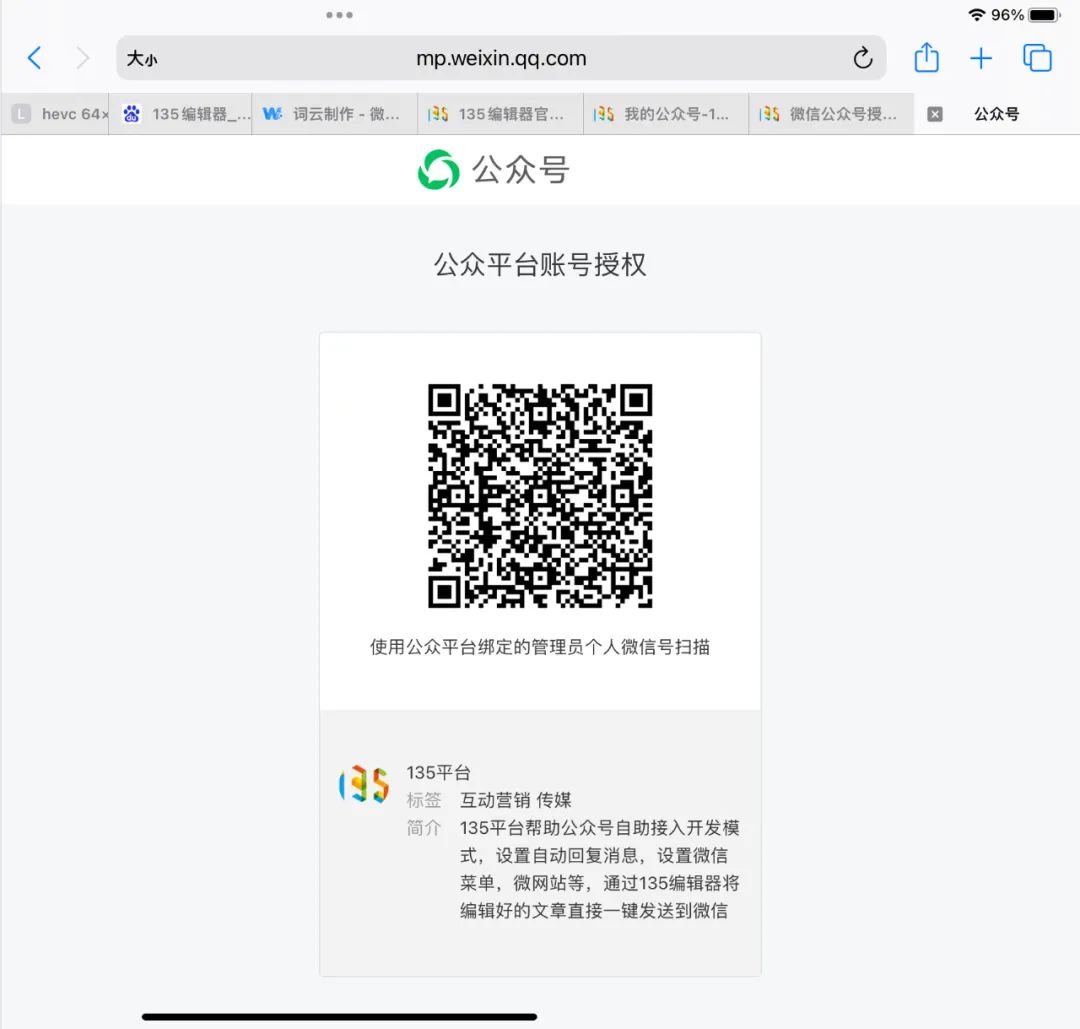
Task: Click the colorful 135 platform logo
Action: (364, 784)
